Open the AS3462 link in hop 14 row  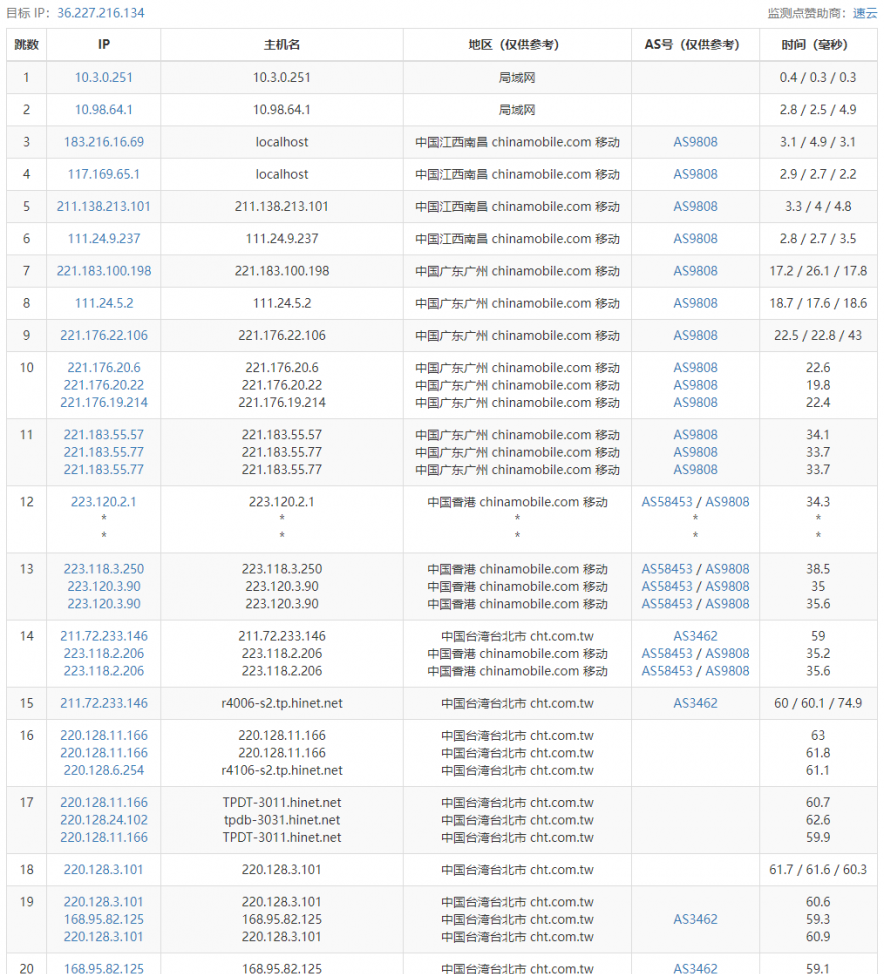coord(695,636)
